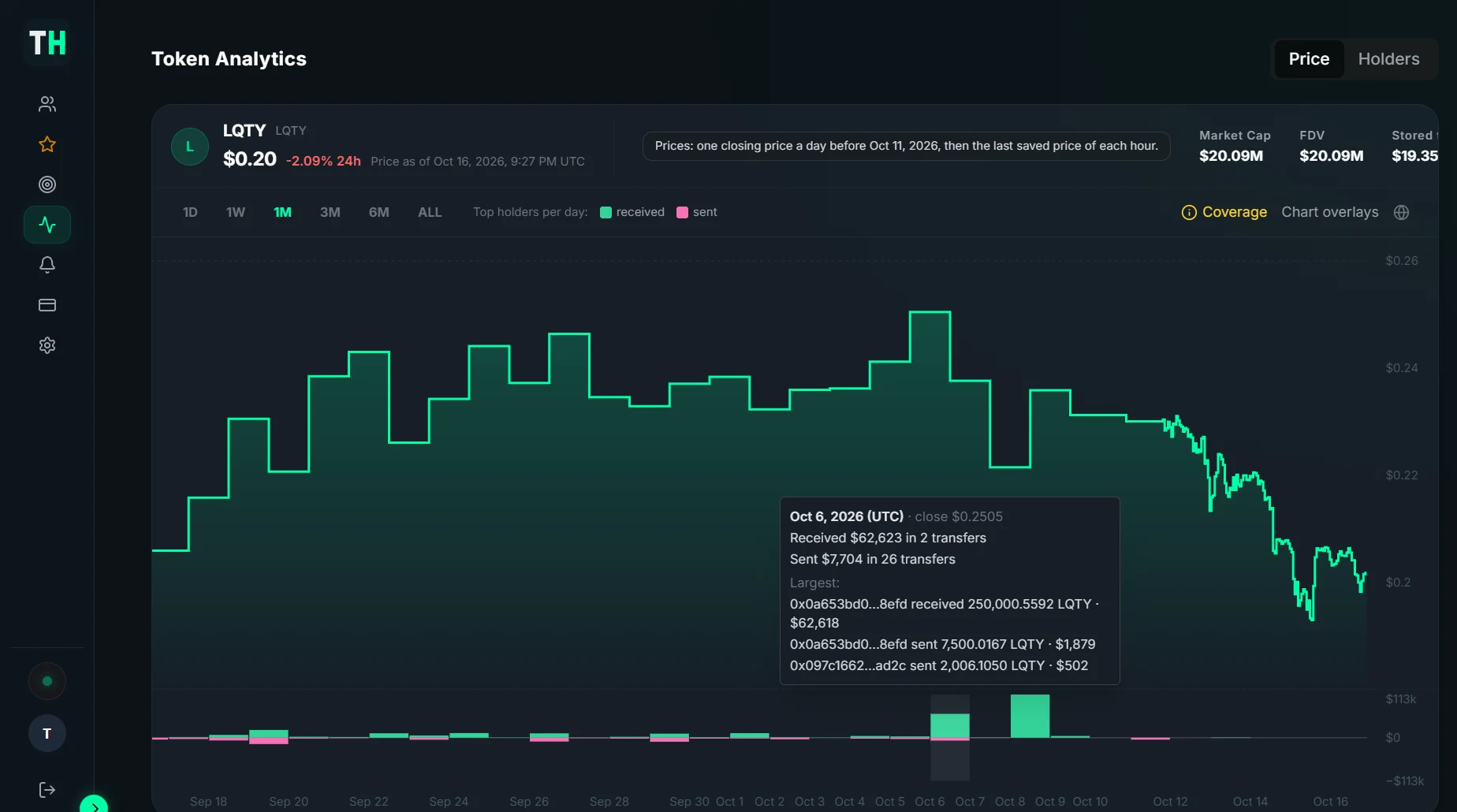Open the Chart overlays menu
The width and height of the screenshot is (1457, 812).
pyautogui.click(x=1330, y=212)
